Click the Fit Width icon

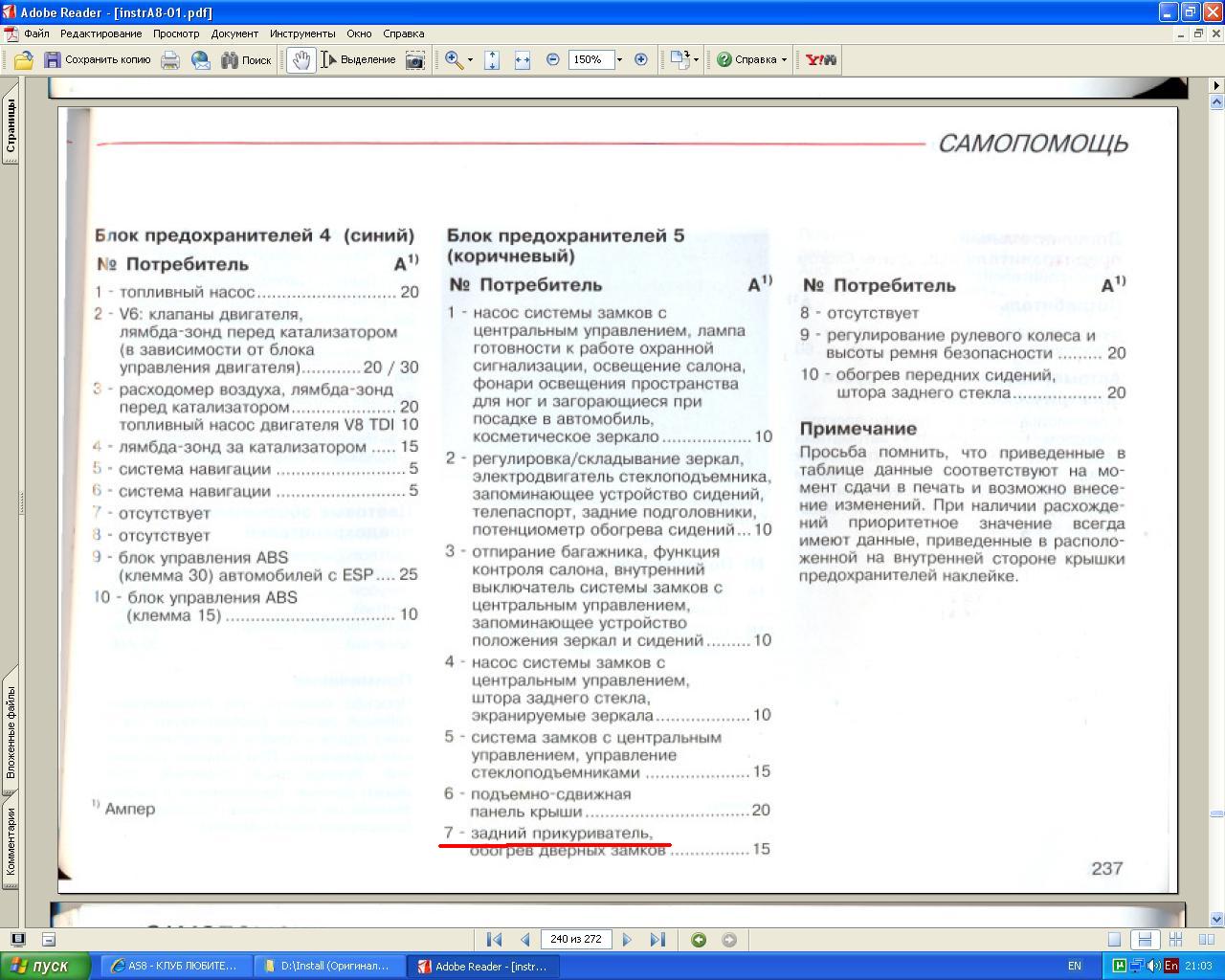pyautogui.click(x=522, y=59)
